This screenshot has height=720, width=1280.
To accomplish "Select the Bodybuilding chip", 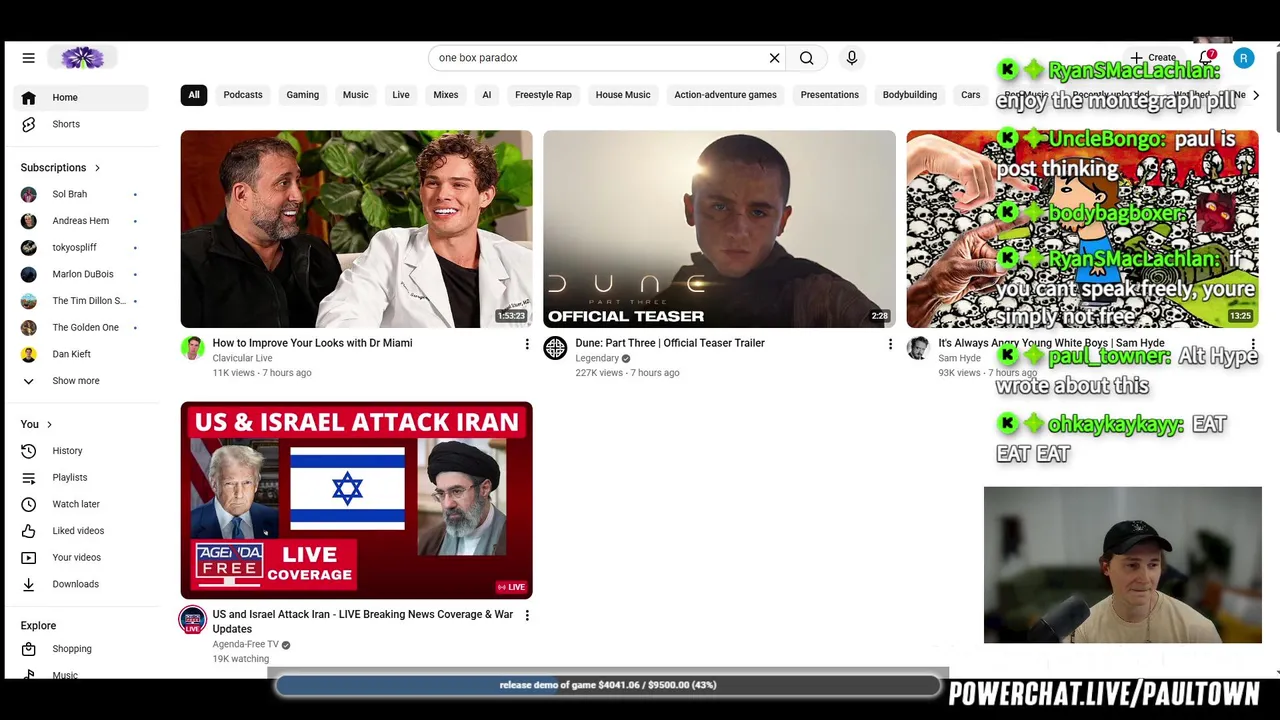I will pos(910,95).
